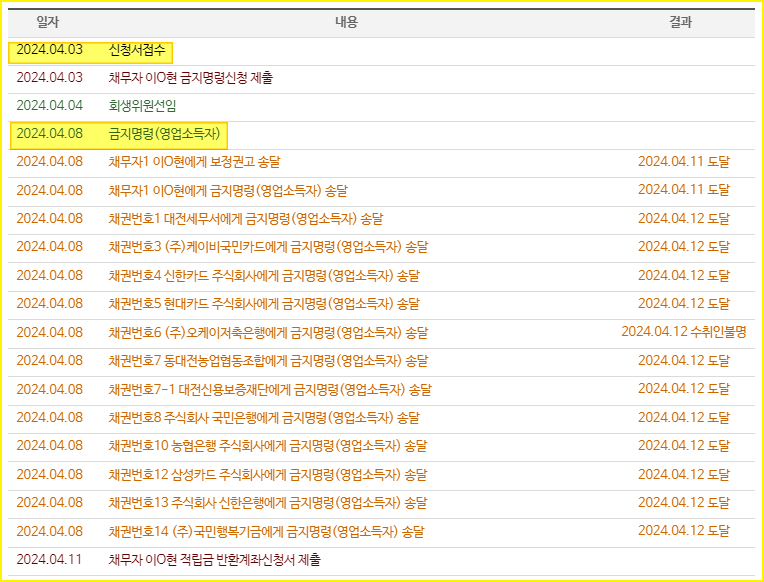Image resolution: width=764 pixels, height=582 pixels.
Task: Select 채권번호7 동대전농업협동조합 송달 entry
Action: (x=268, y=361)
